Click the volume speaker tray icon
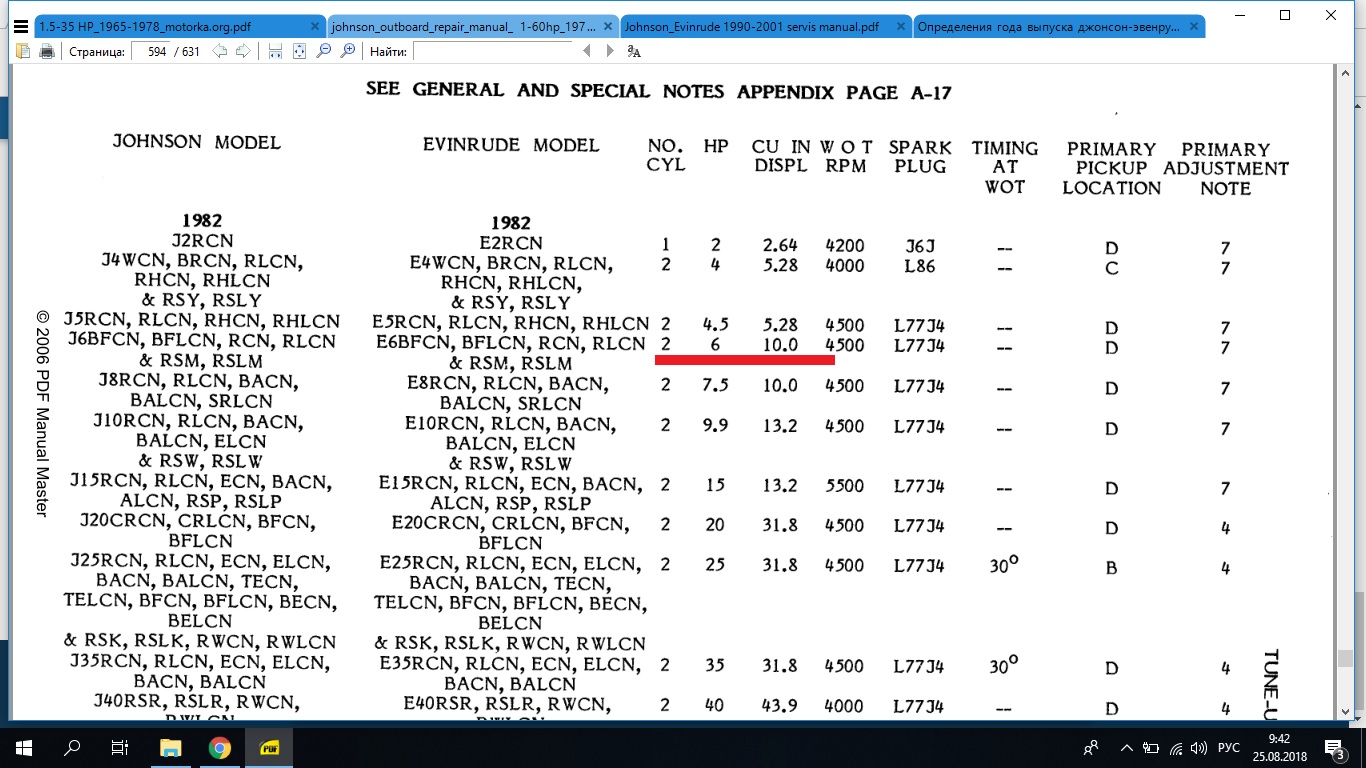1366x768 pixels. 1199,748
